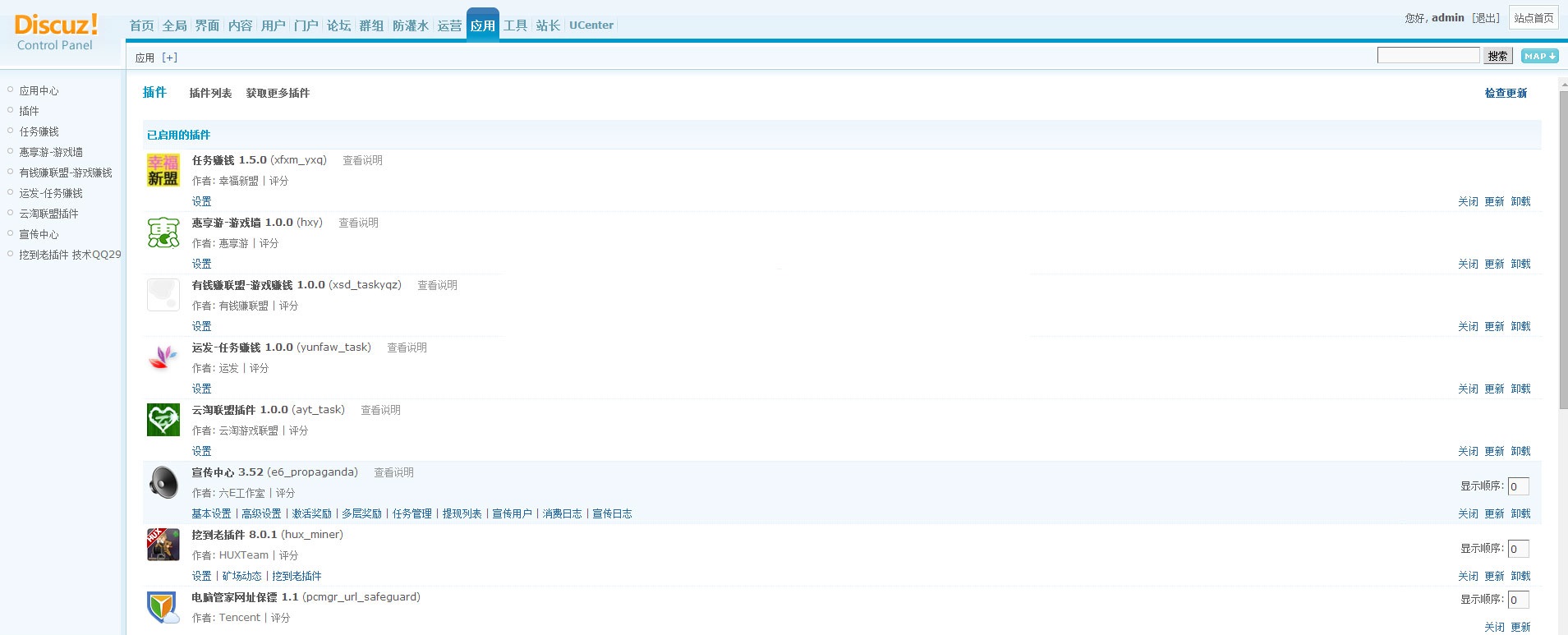
Task: Click the 云淘联盟 green heart icon
Action: (x=163, y=420)
